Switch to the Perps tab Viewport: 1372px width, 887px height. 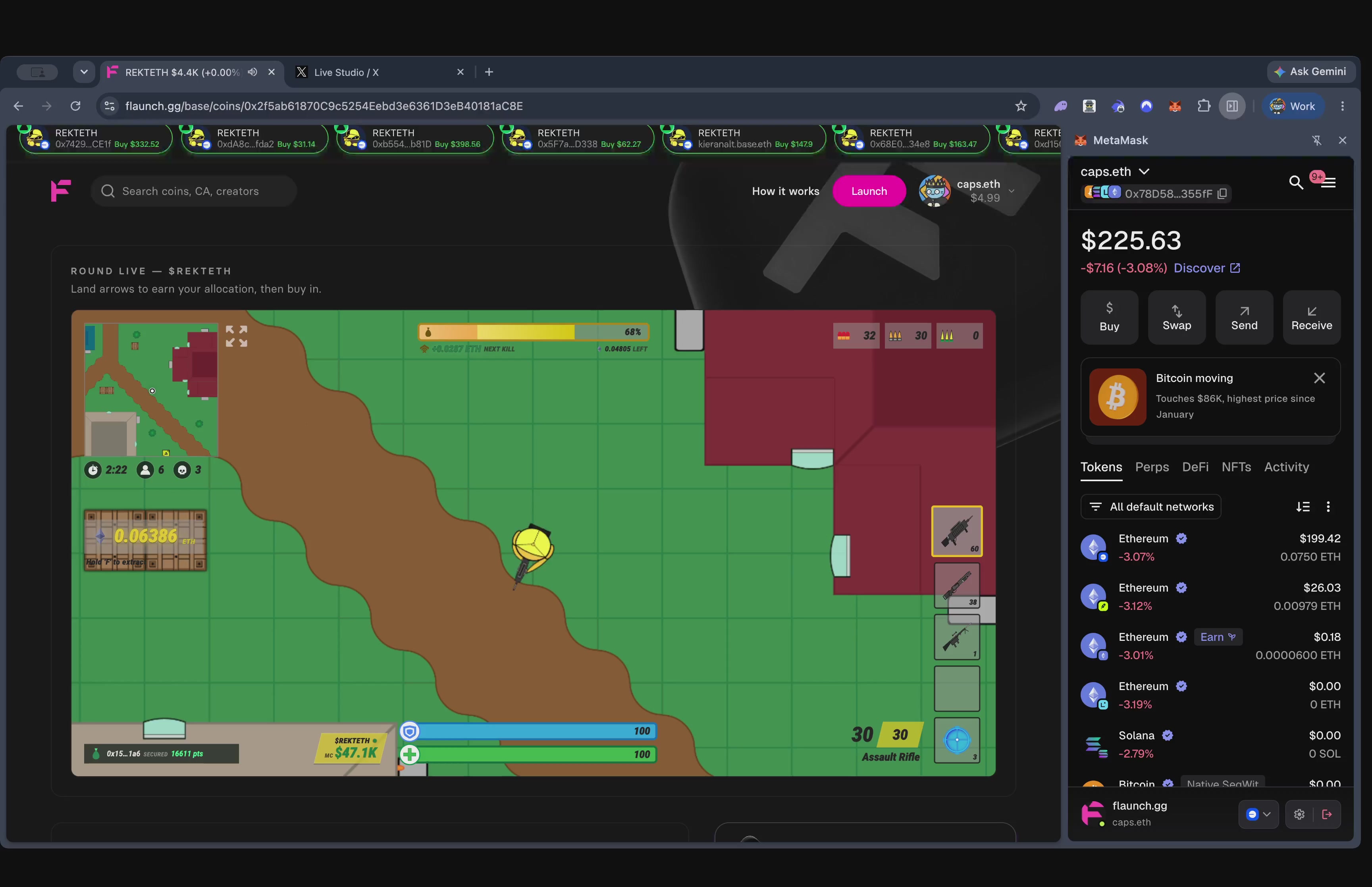(1152, 467)
